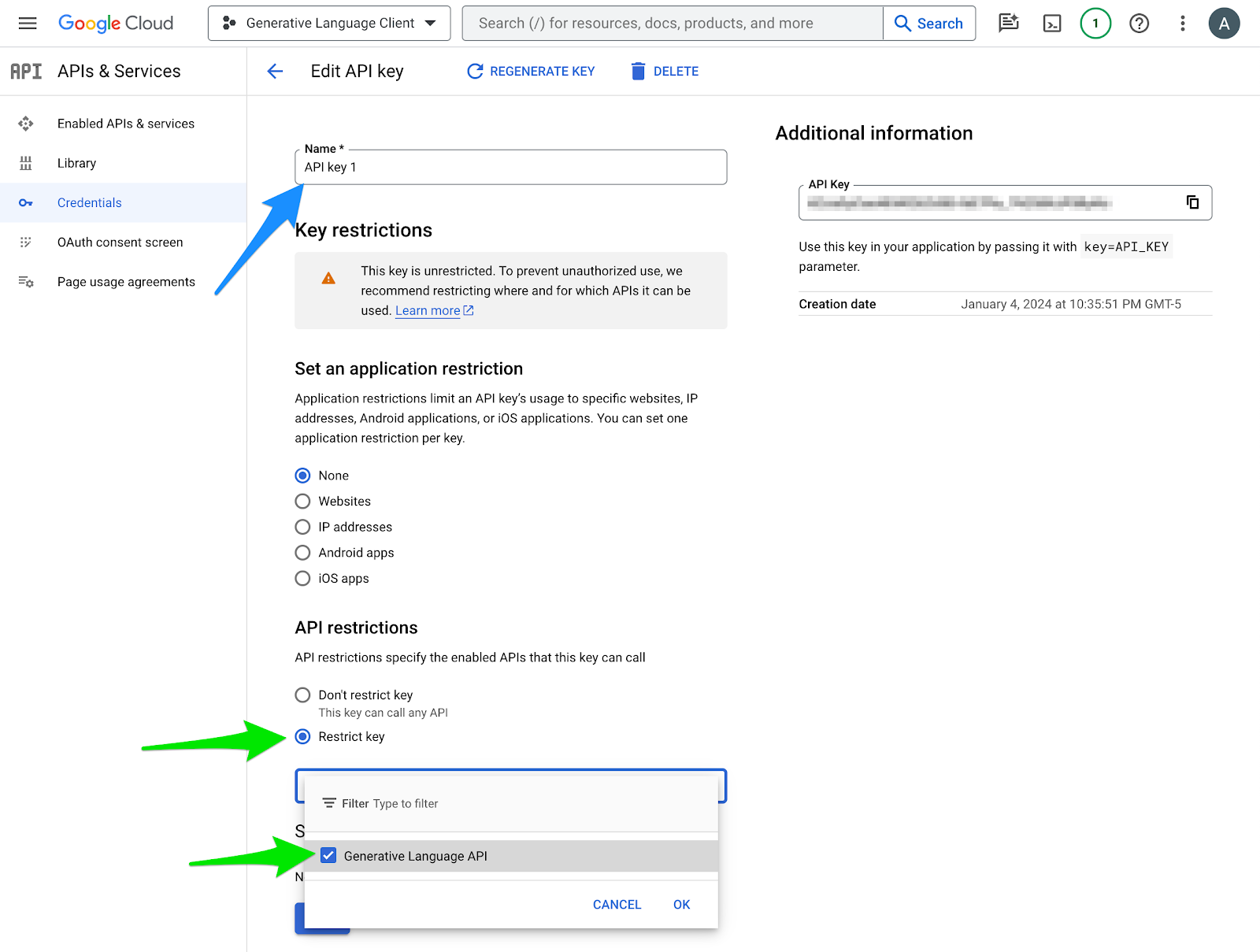The image size is (1260, 952).
Task: Open the help question mark icon
Action: (1139, 24)
